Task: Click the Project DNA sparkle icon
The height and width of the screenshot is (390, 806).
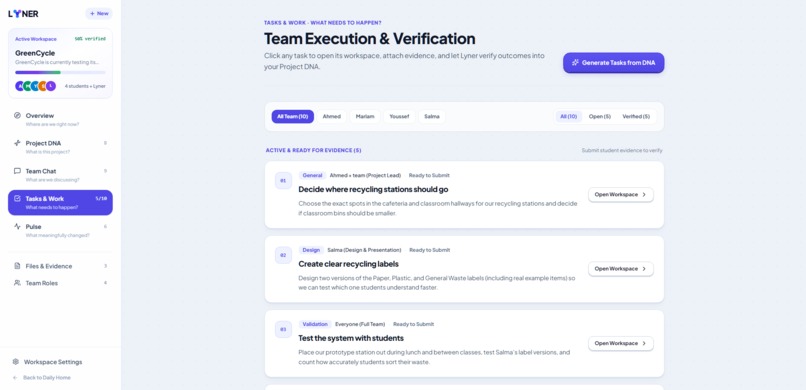Action: [17, 143]
